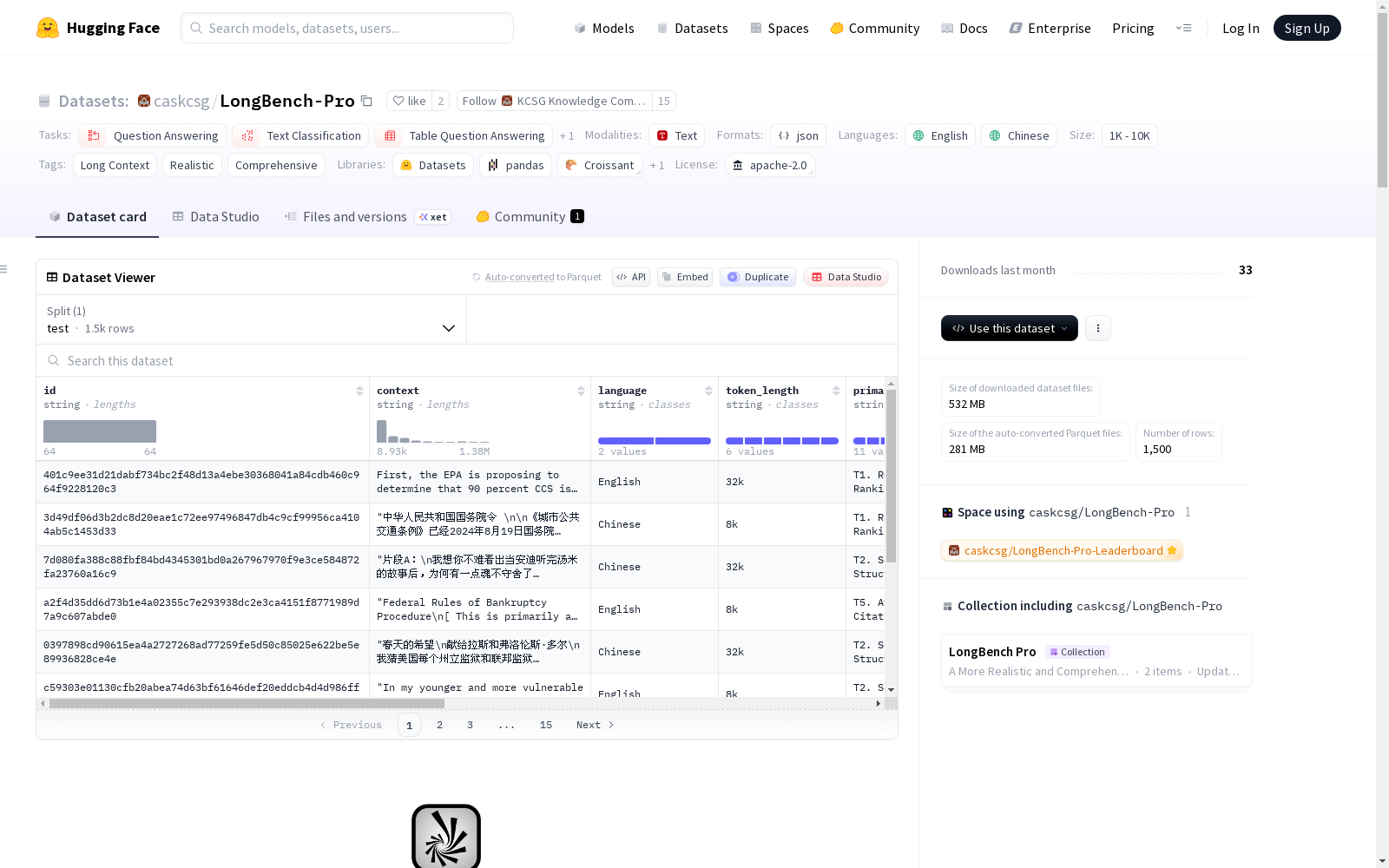Screen dimensions: 1389x868
Task: Expand the Split test dropdown
Action: [252, 319]
